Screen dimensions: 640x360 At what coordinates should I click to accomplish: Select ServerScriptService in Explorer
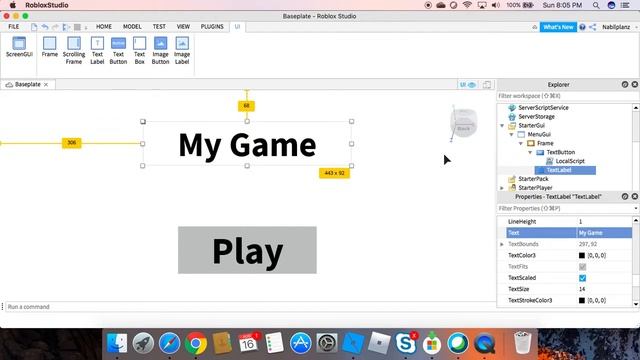point(543,108)
